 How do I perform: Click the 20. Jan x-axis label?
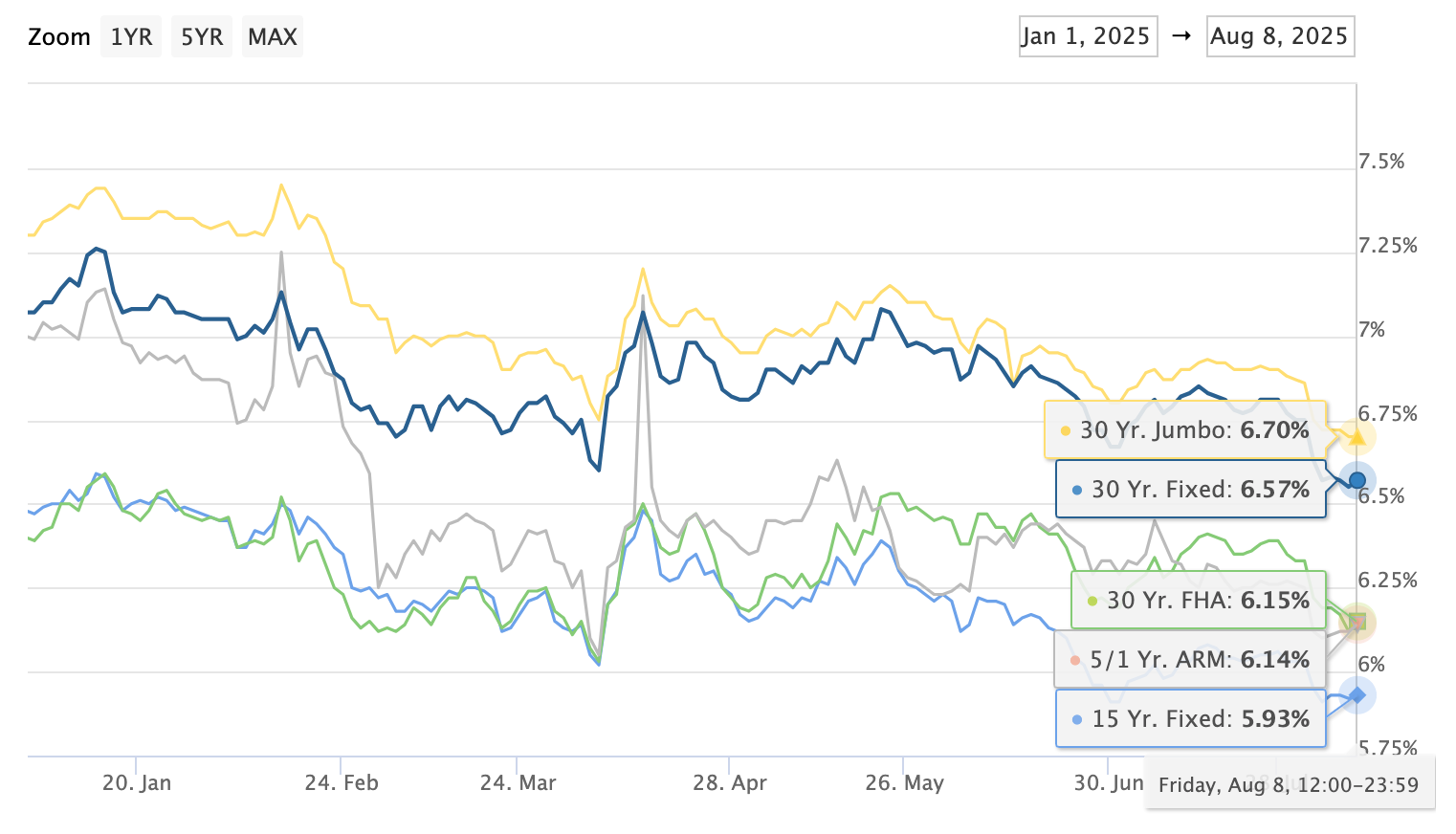[x=137, y=783]
